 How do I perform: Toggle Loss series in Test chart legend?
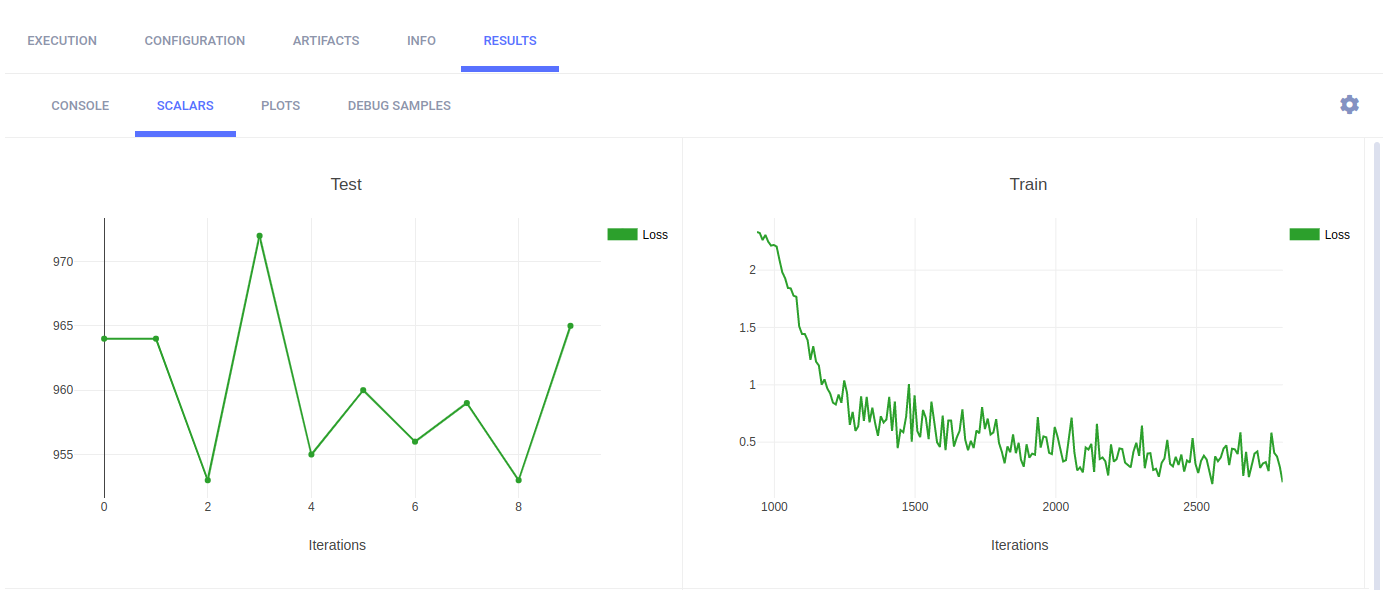click(x=654, y=235)
